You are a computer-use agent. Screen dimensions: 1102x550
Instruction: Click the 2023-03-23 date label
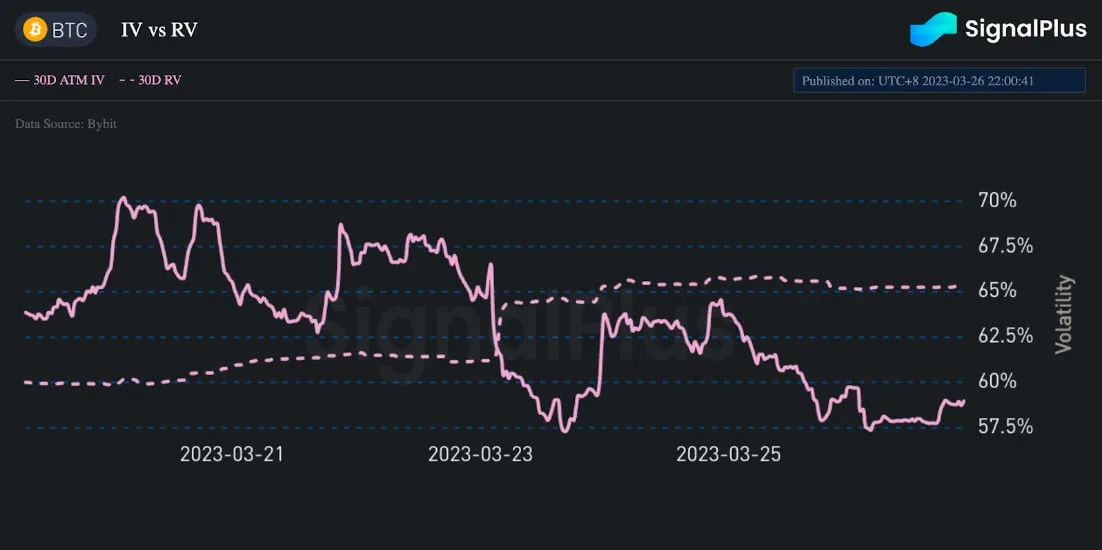[x=480, y=454]
